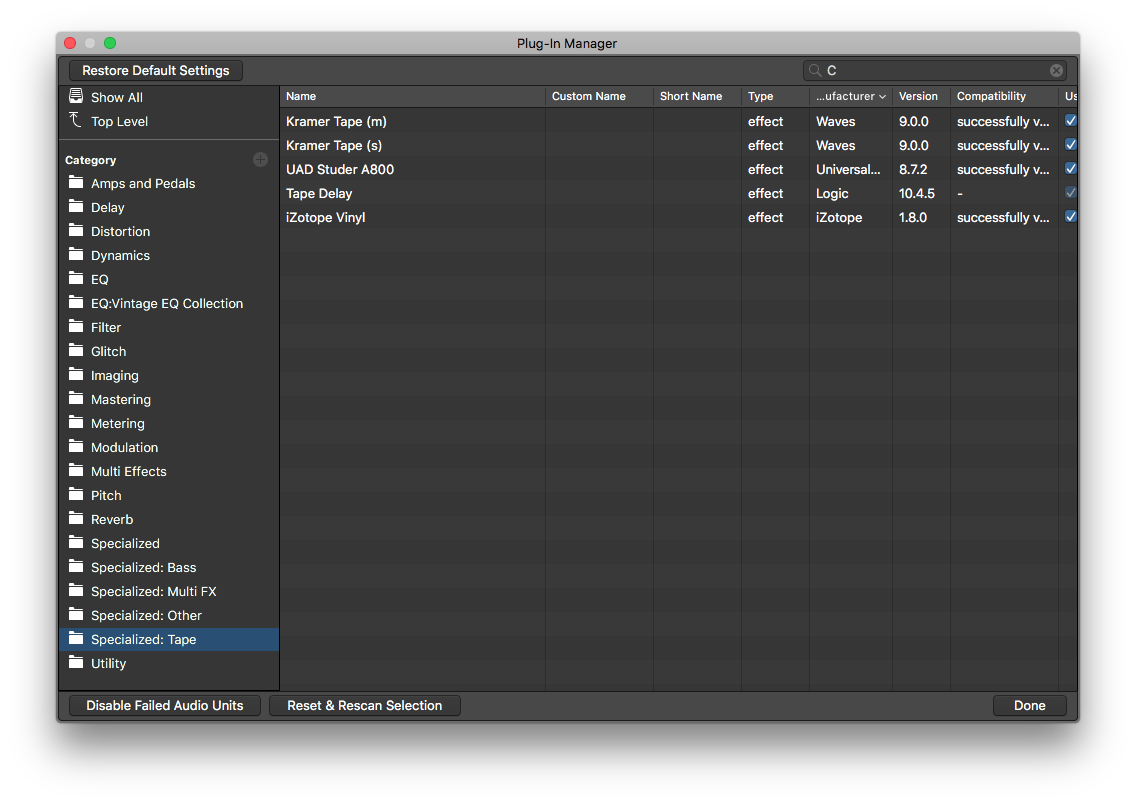
Task: Select the Top Level view icon
Action: 76,120
